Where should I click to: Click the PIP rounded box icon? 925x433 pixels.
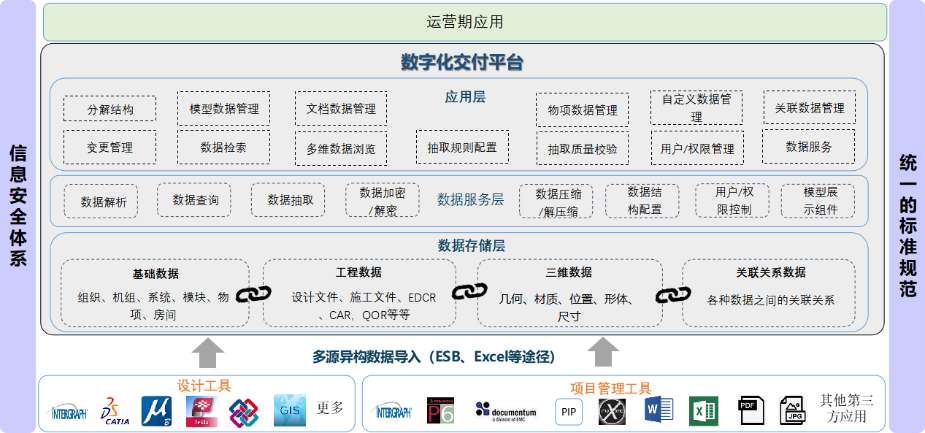[569, 411]
